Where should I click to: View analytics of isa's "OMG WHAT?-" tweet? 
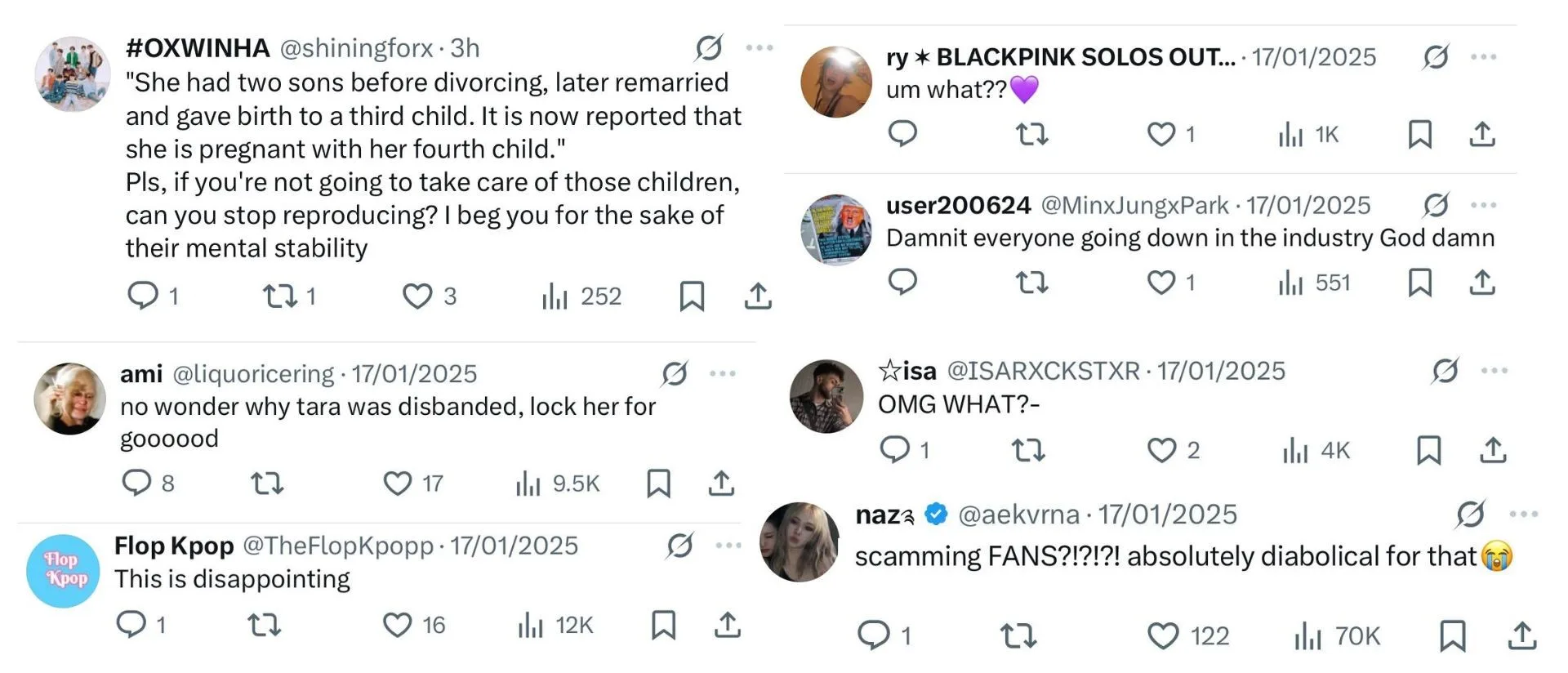point(1295,450)
